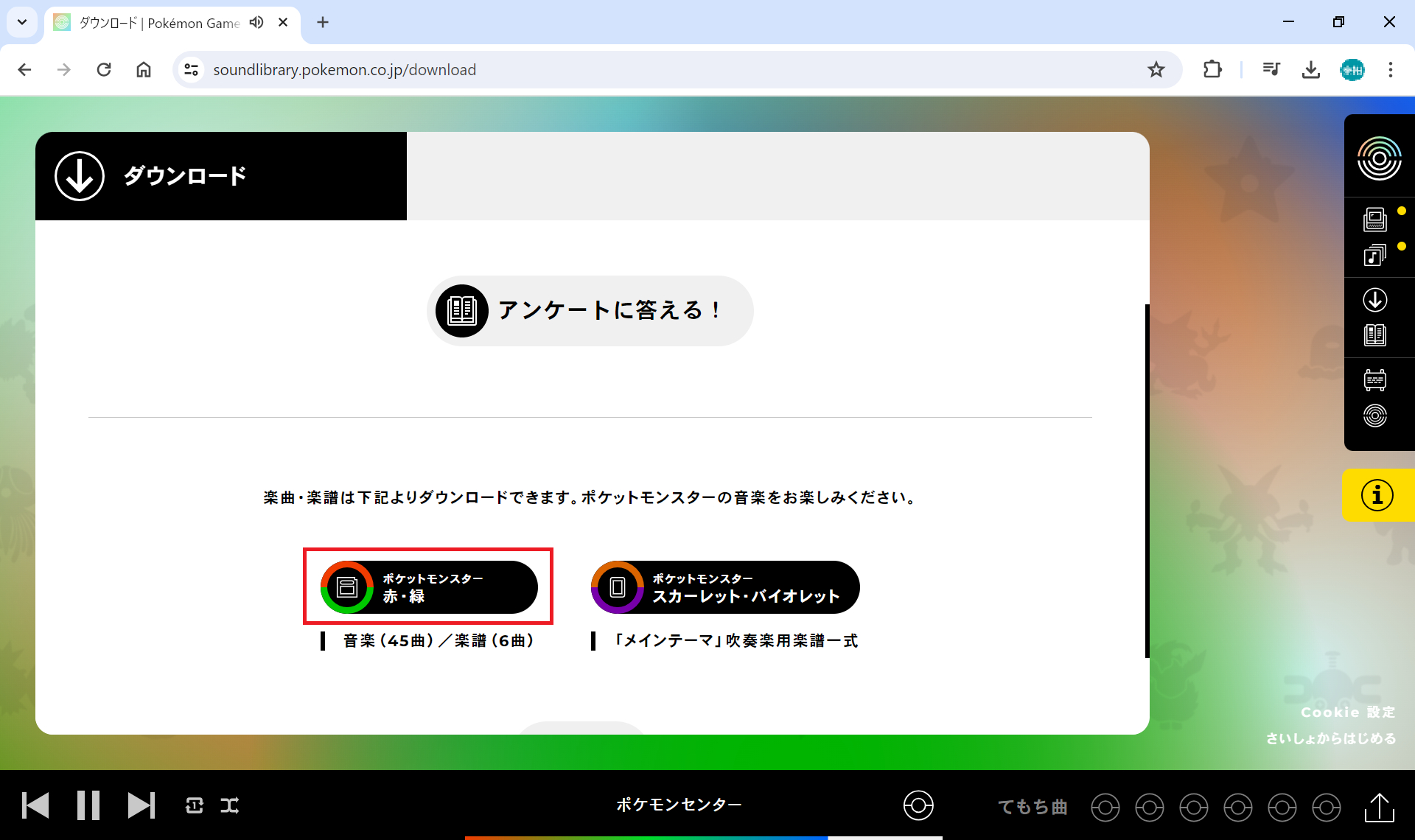Open Scarlet/Violet download button
This screenshot has width=1415, height=840.
725,587
